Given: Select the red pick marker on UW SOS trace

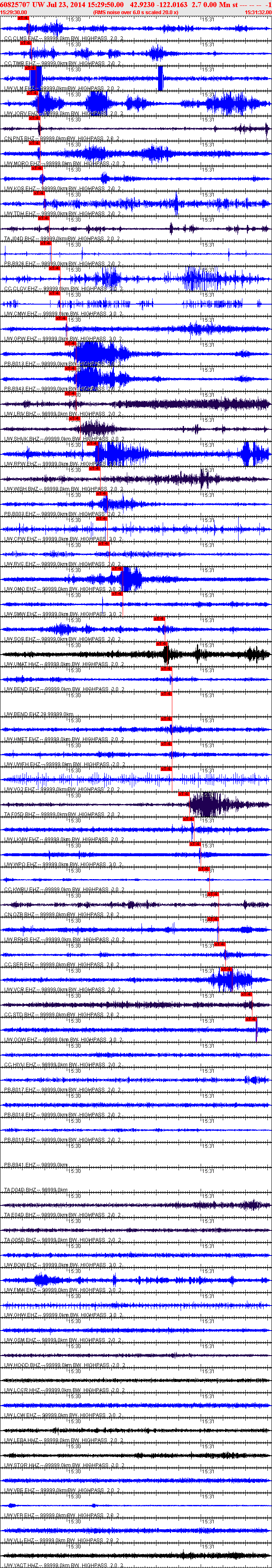Looking at the screenshot, I should (x=159, y=618).
